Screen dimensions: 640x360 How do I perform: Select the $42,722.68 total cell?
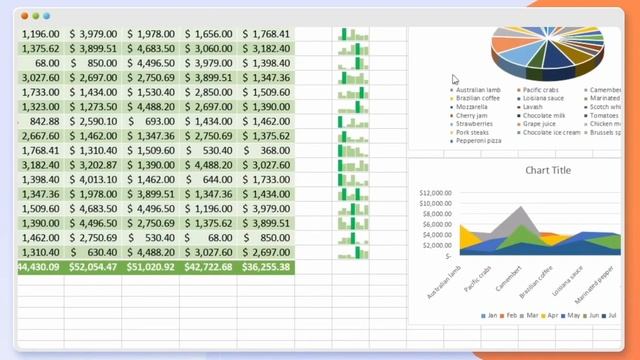(x=208, y=267)
